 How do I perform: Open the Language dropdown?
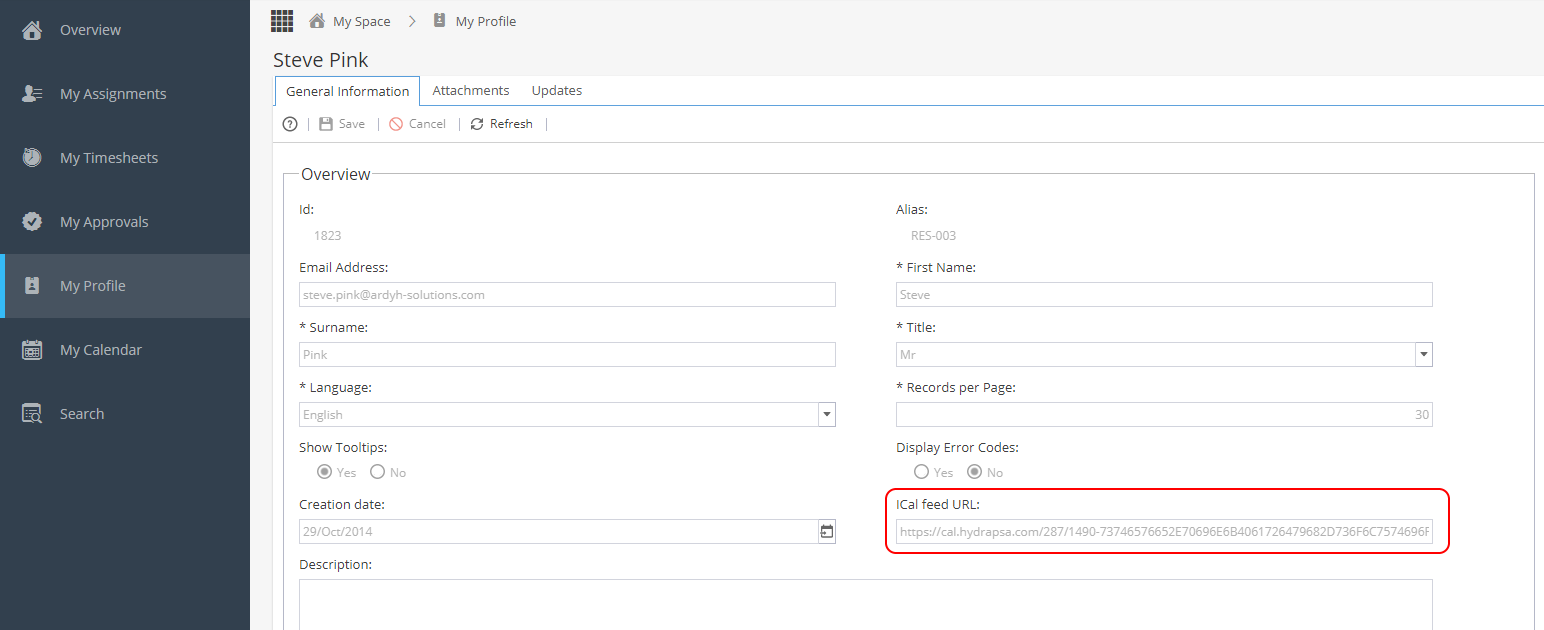tap(827, 414)
